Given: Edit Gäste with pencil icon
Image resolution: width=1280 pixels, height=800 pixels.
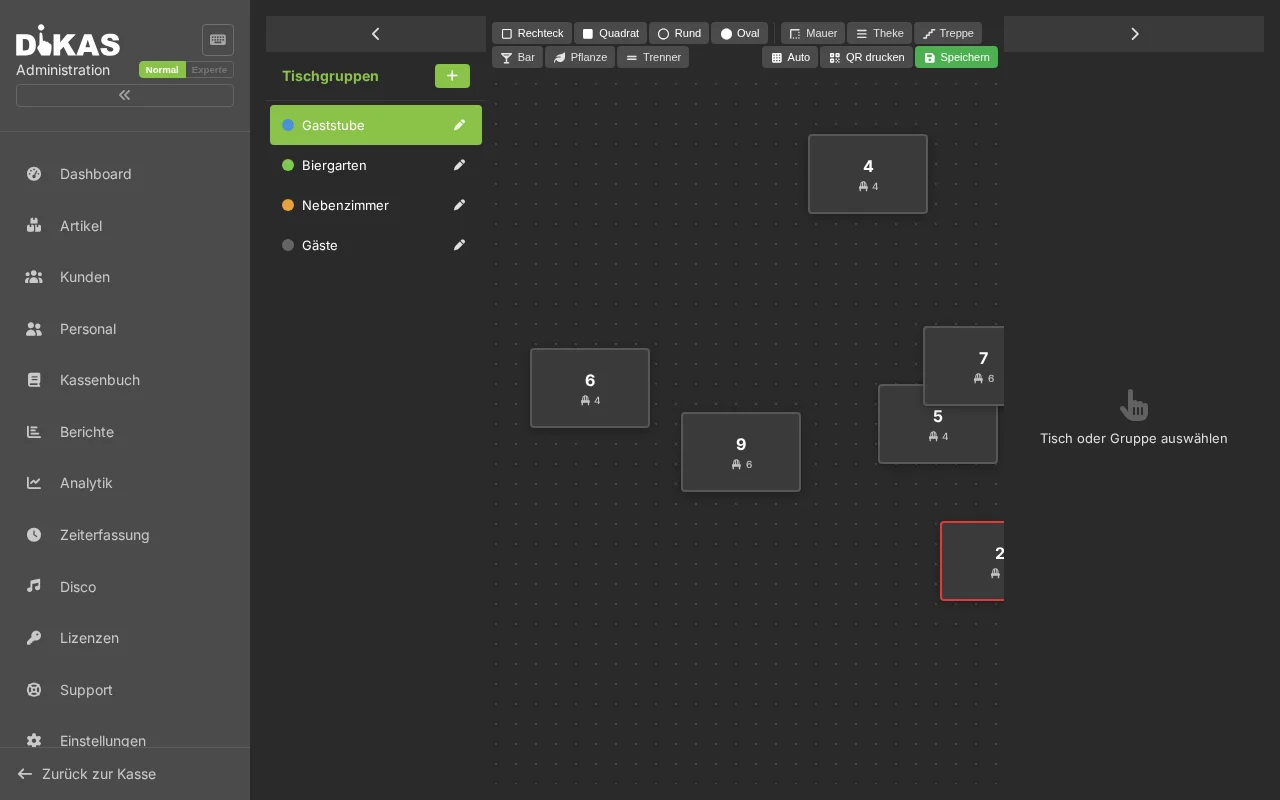Looking at the screenshot, I should pos(459,245).
